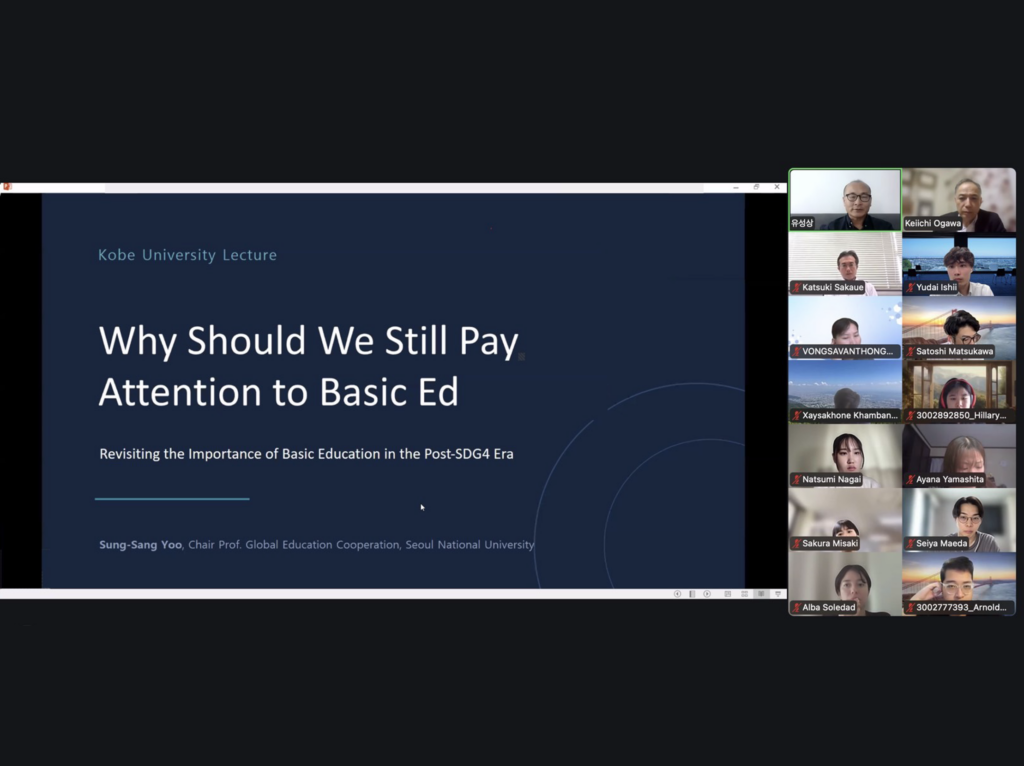Image resolution: width=1024 pixels, height=766 pixels.
Task: Click muted mic icon beside Alba Soledad
Action: point(797,607)
